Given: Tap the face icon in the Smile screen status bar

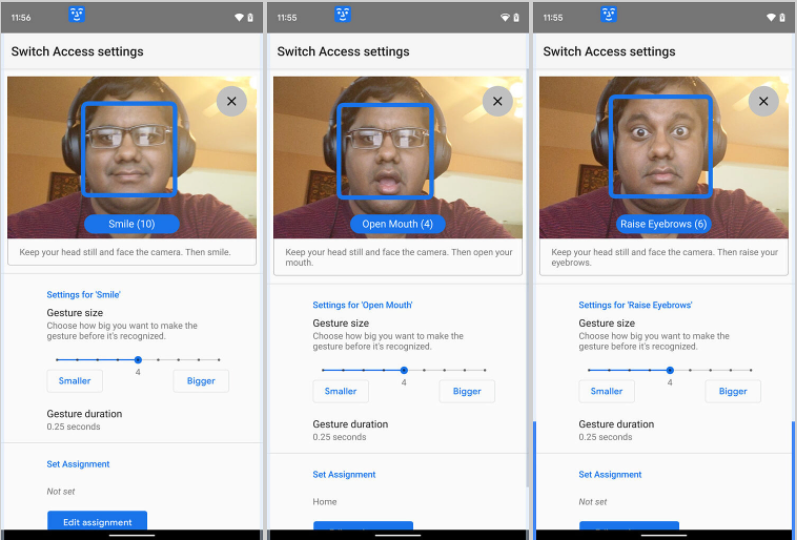Looking at the screenshot, I should 77,15.
